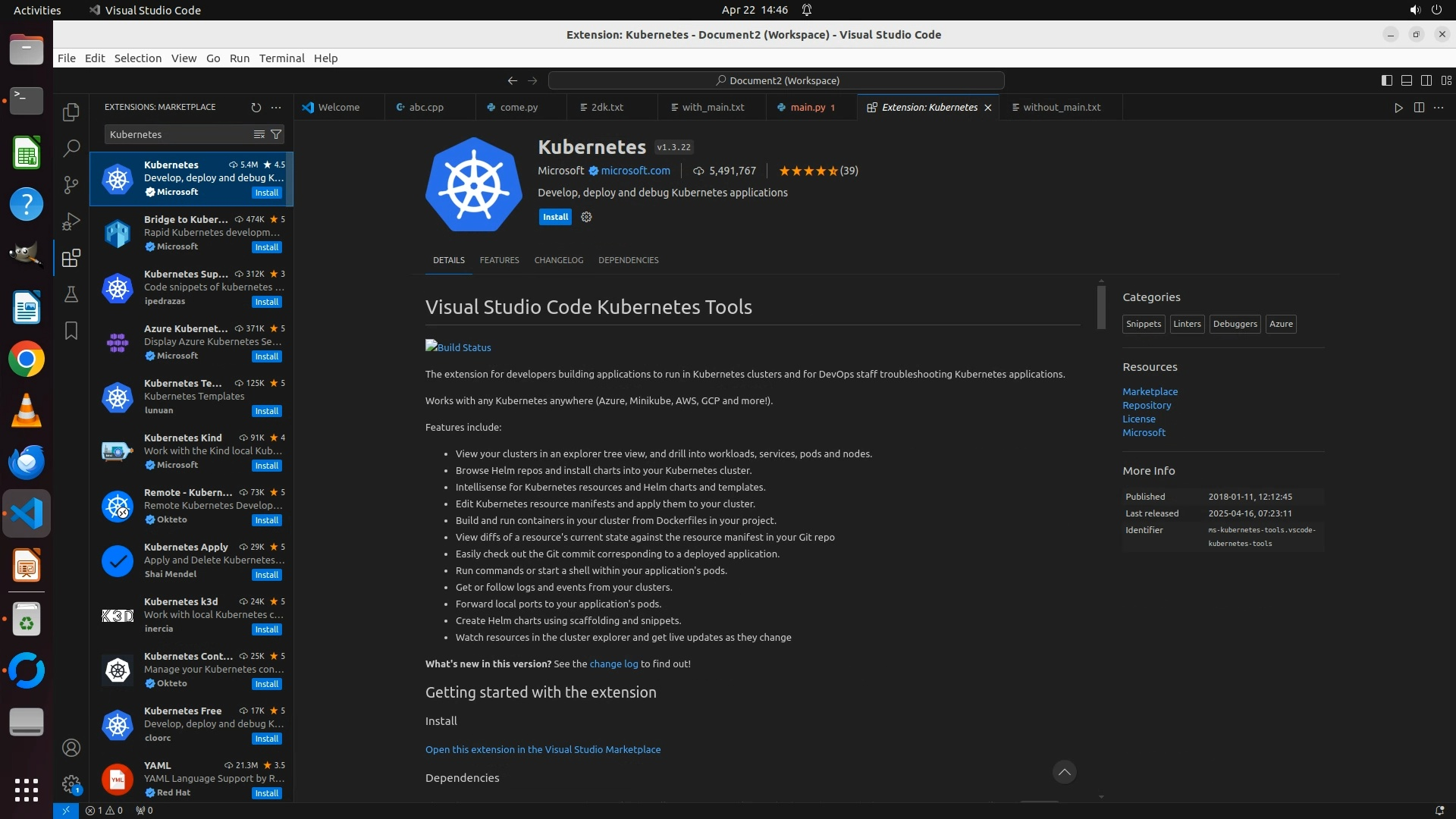Open the Search view icon
The width and height of the screenshot is (1456, 819).
[x=71, y=149]
